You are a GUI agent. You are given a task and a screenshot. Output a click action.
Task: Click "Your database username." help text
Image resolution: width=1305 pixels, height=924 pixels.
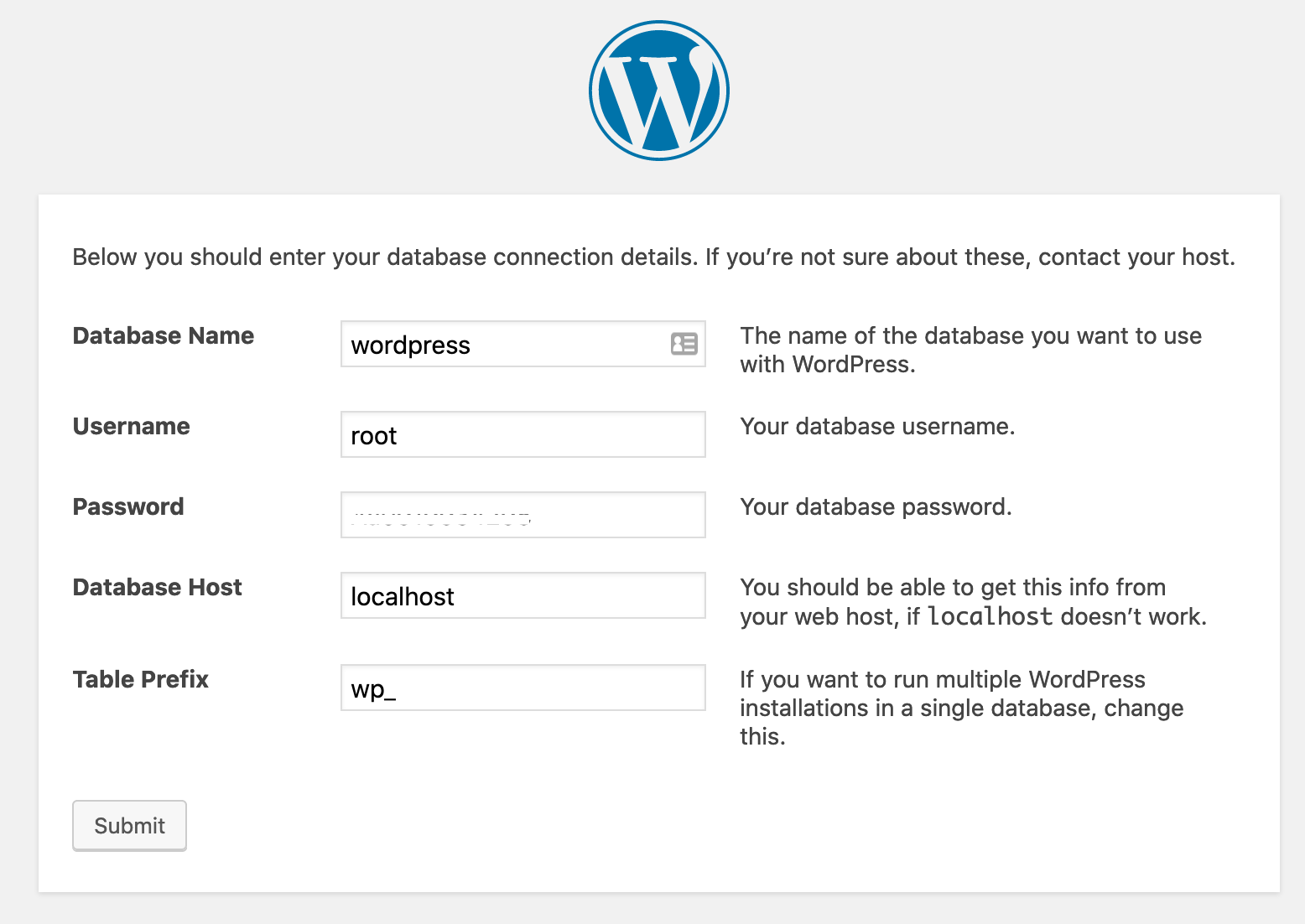[877, 426]
